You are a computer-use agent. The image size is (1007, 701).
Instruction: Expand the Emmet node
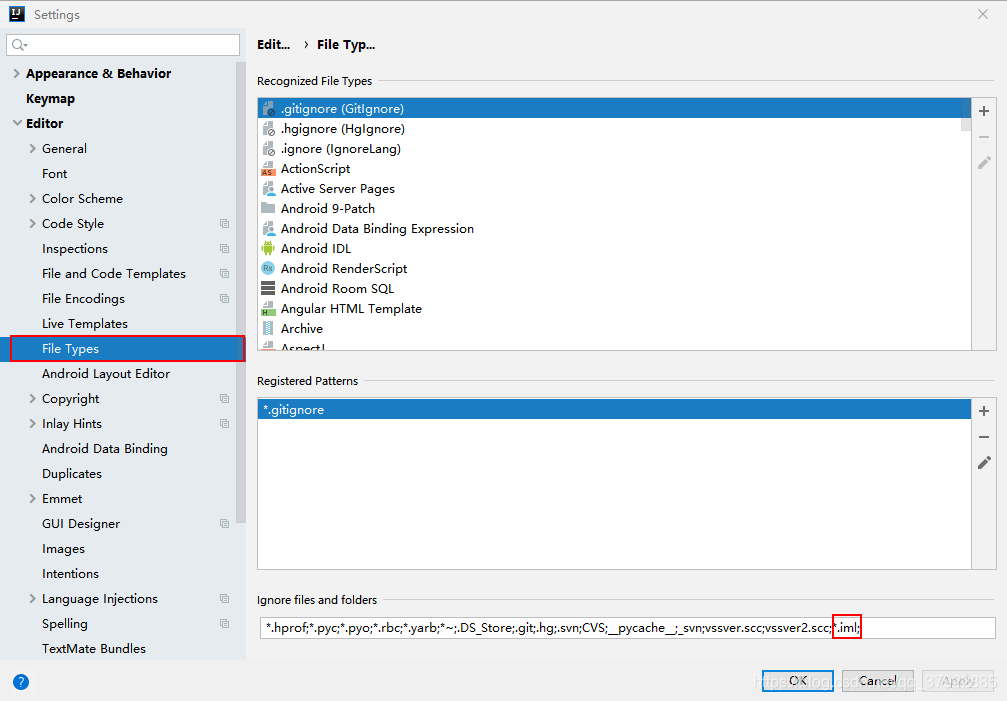32,499
